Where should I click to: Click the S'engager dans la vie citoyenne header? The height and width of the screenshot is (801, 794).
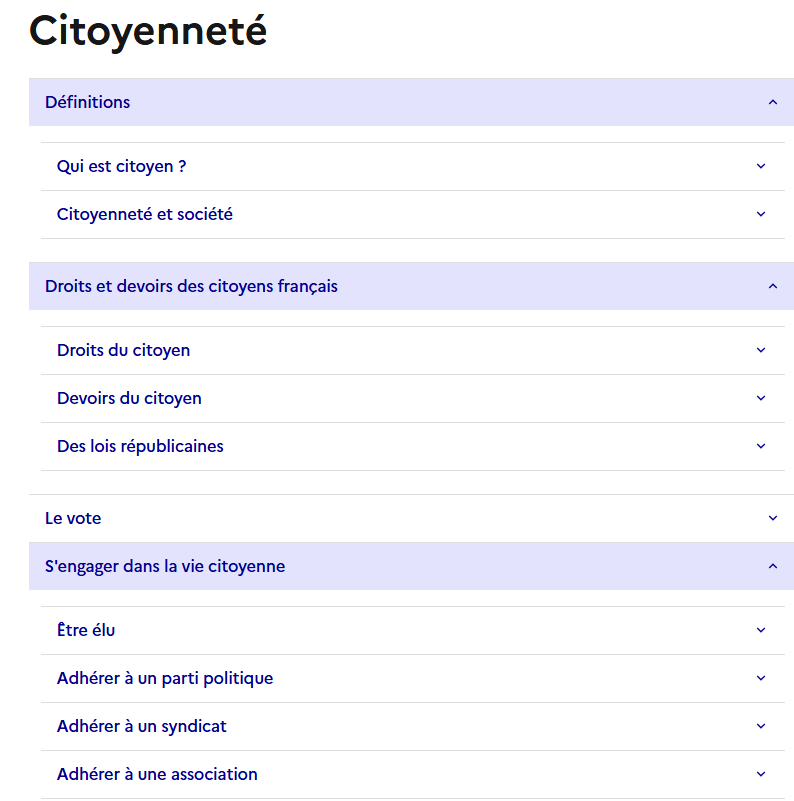tap(411, 566)
